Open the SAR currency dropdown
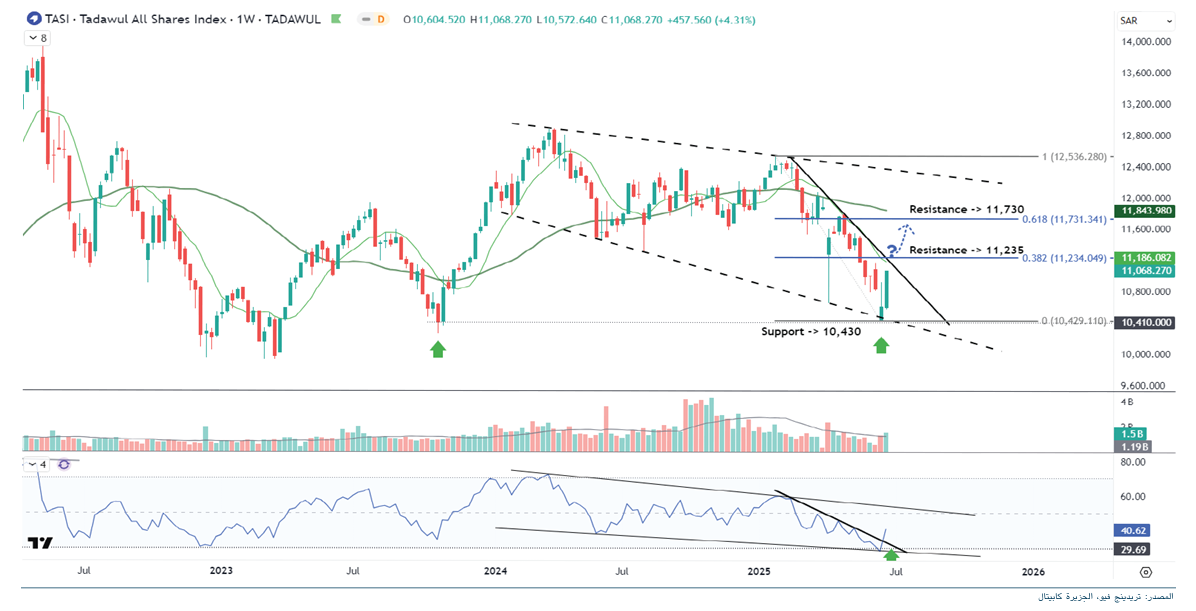The image size is (1196, 611). (1145, 21)
